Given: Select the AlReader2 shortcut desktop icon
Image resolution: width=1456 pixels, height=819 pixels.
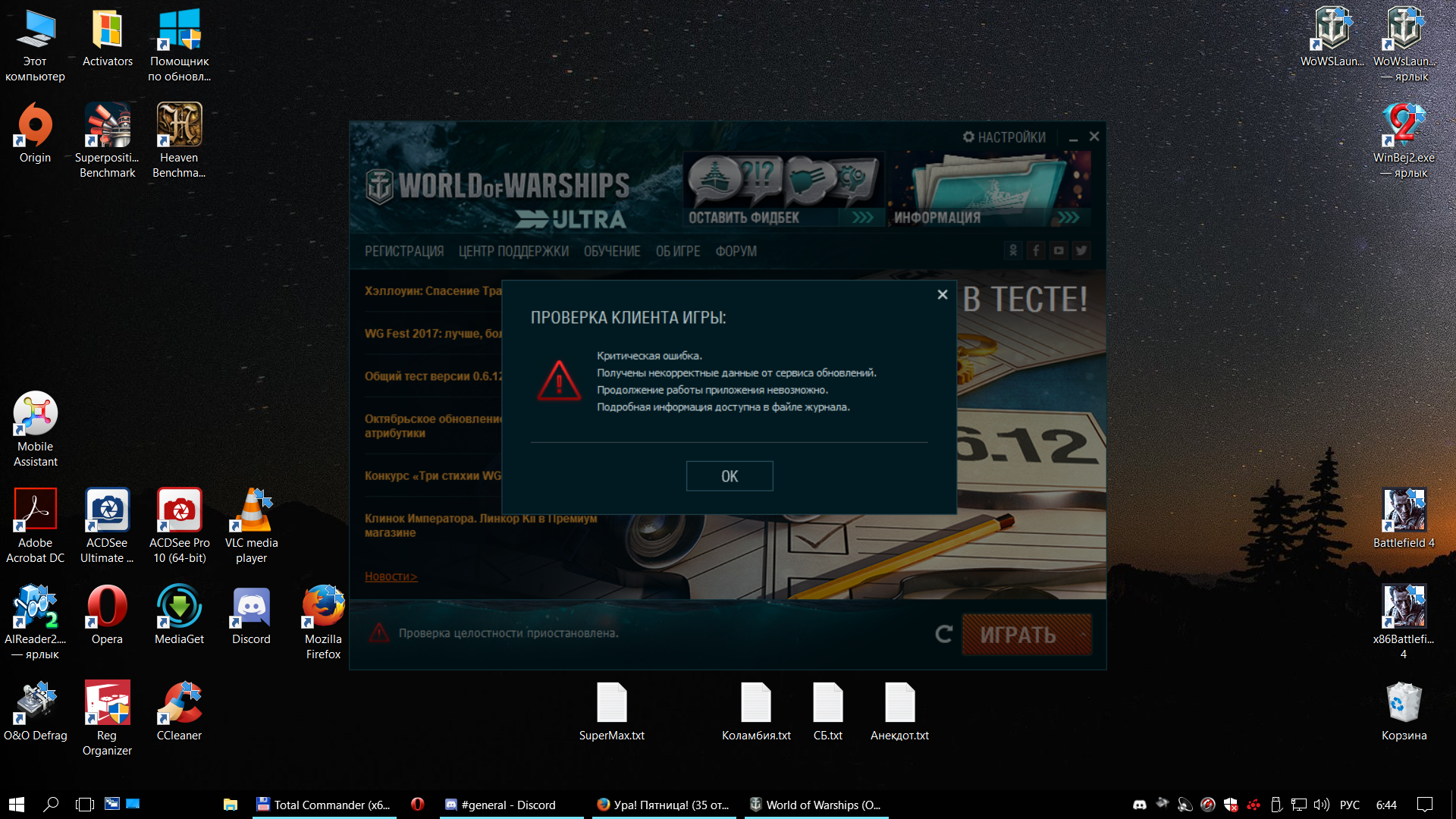Looking at the screenshot, I should [x=35, y=623].
